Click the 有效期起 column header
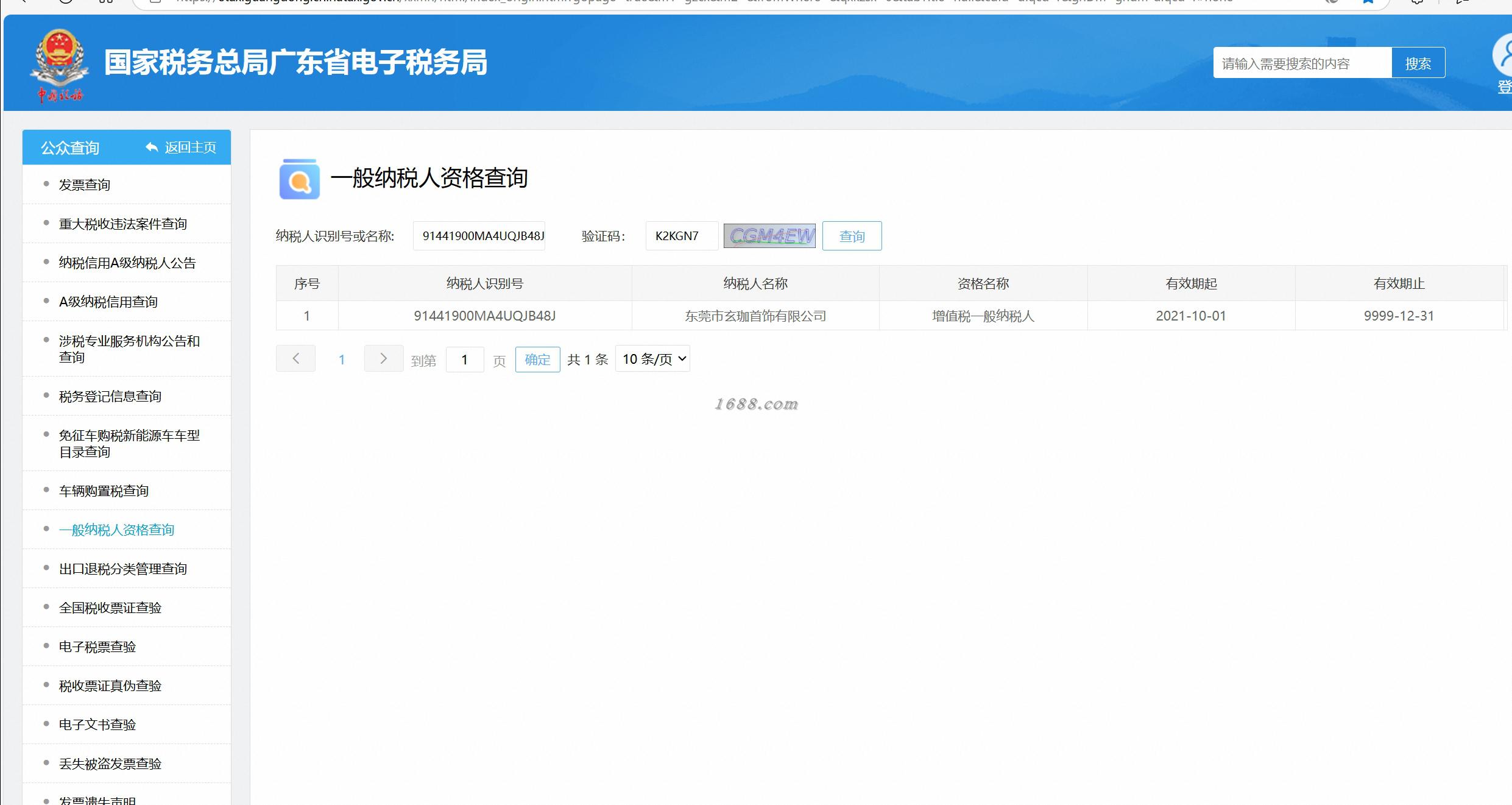The image size is (1512, 805). [x=1191, y=283]
